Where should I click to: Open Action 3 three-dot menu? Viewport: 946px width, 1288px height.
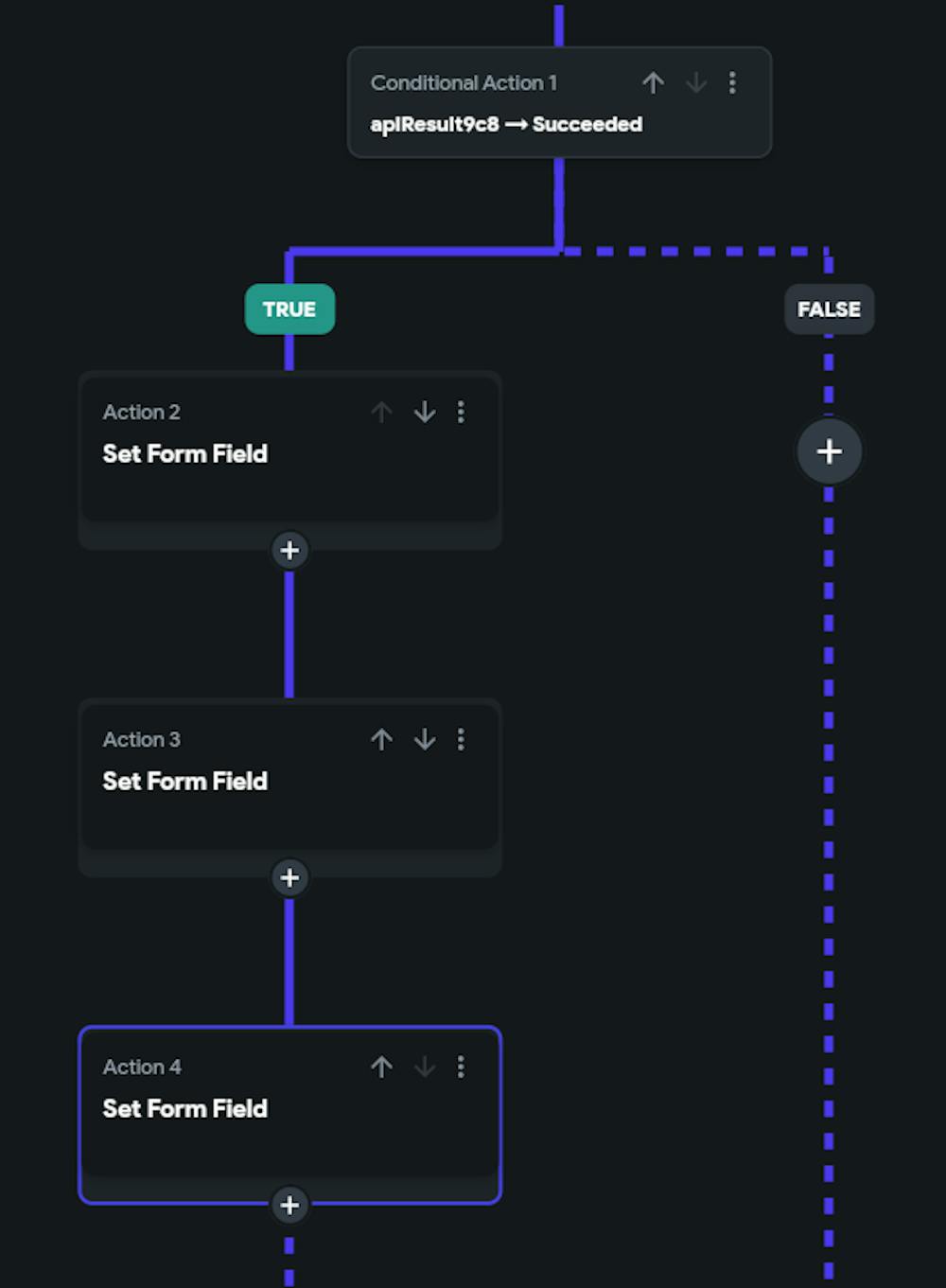[x=461, y=739]
